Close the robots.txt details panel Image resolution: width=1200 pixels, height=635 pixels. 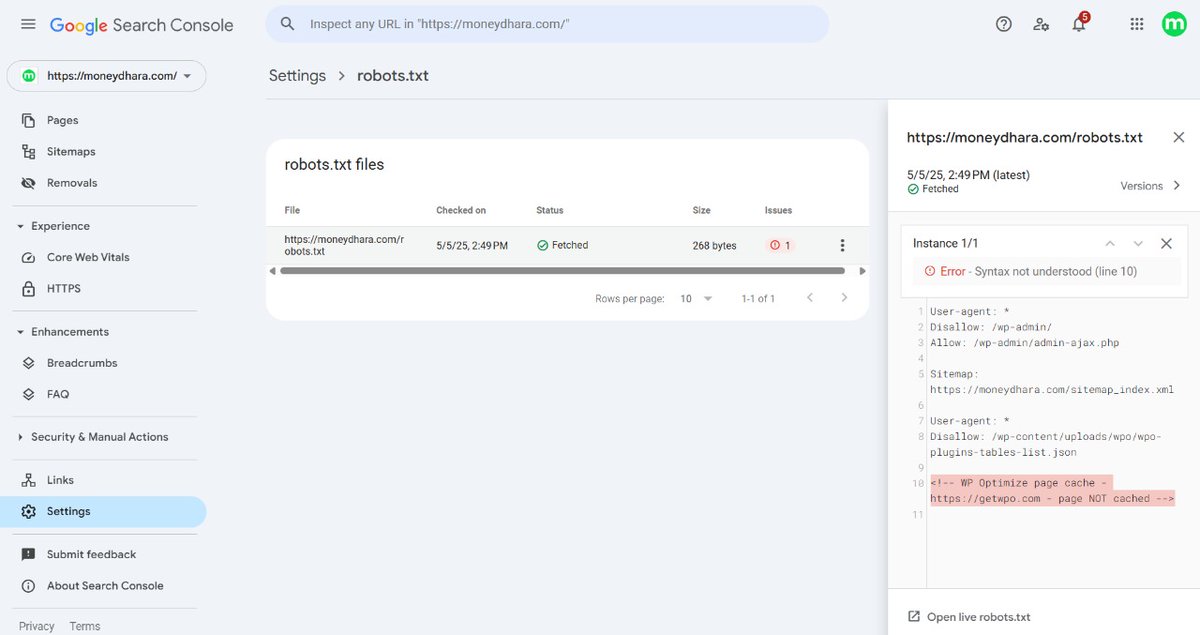[1178, 138]
